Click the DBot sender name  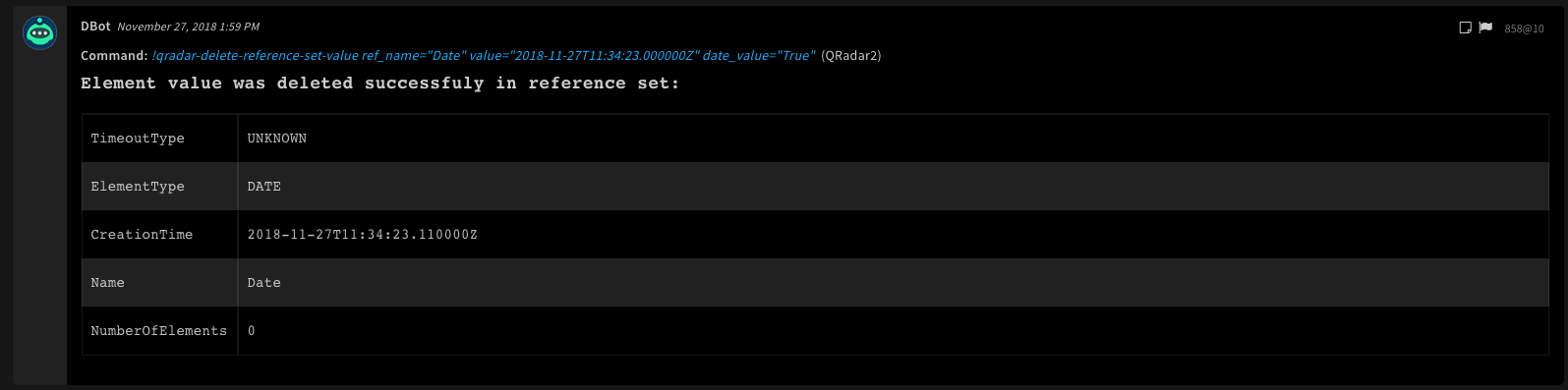pos(95,27)
